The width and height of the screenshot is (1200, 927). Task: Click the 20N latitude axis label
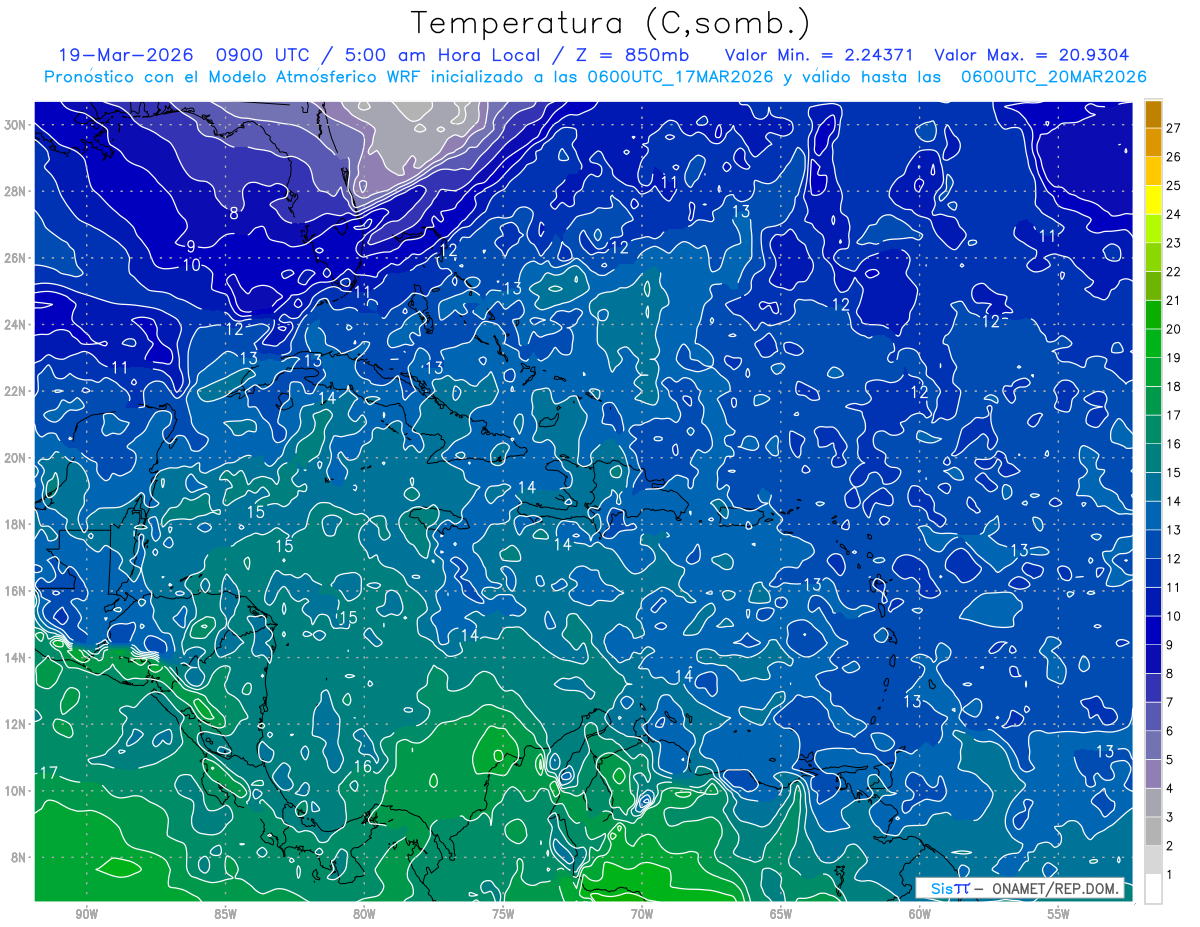(15, 458)
